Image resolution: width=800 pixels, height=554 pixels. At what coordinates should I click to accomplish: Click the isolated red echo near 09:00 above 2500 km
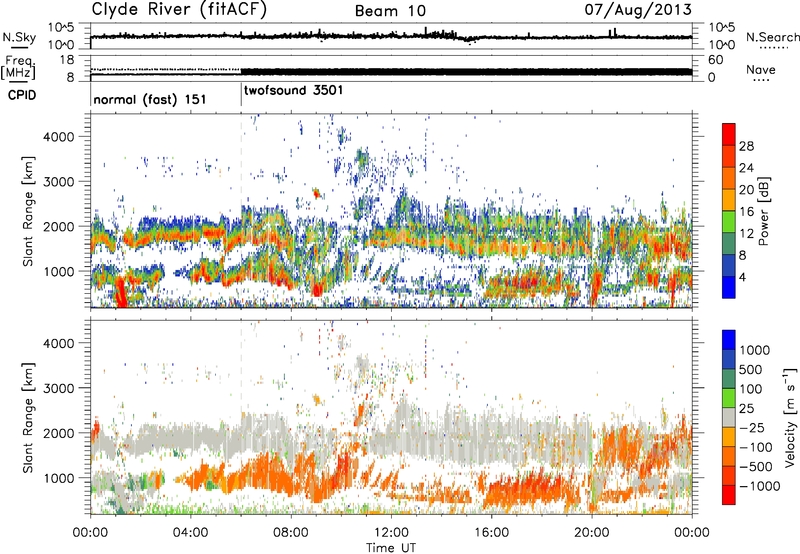(x=316, y=193)
